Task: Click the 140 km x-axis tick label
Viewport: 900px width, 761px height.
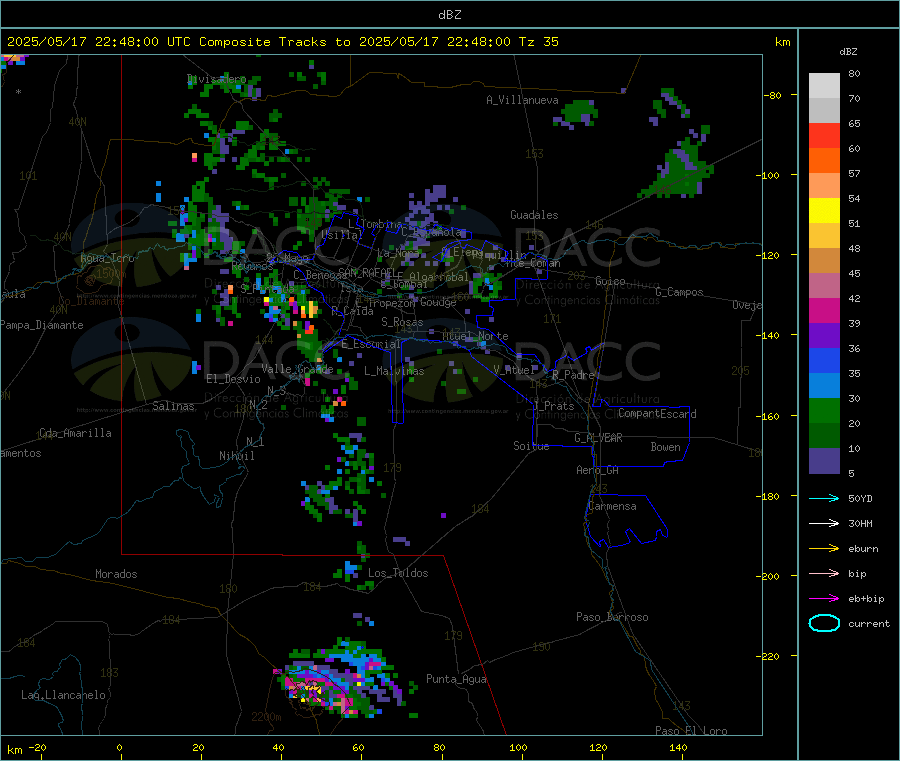Action: (x=678, y=747)
